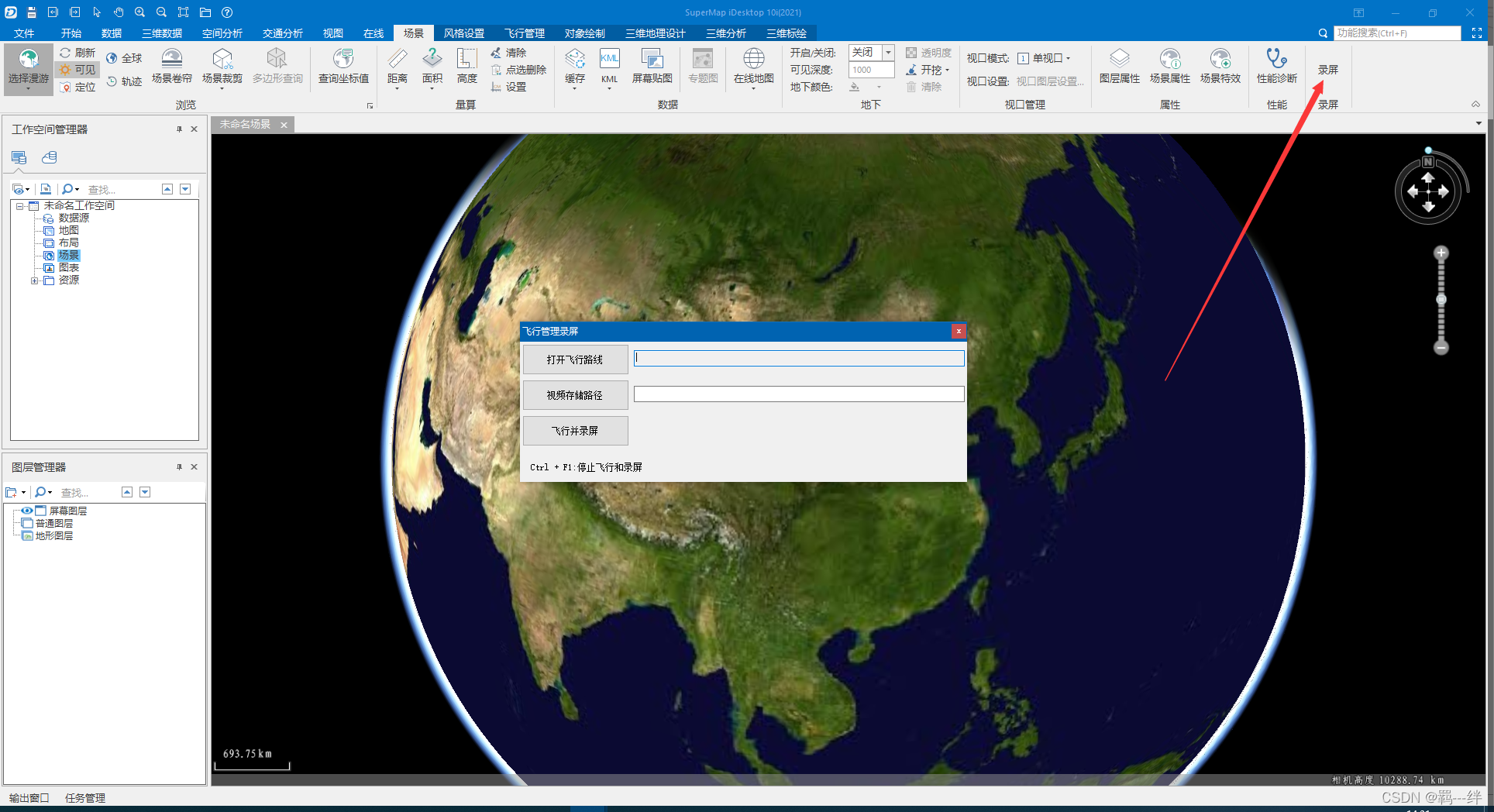
Task: Open the Scene Properties (场景属性) icon
Action: 1170,67
